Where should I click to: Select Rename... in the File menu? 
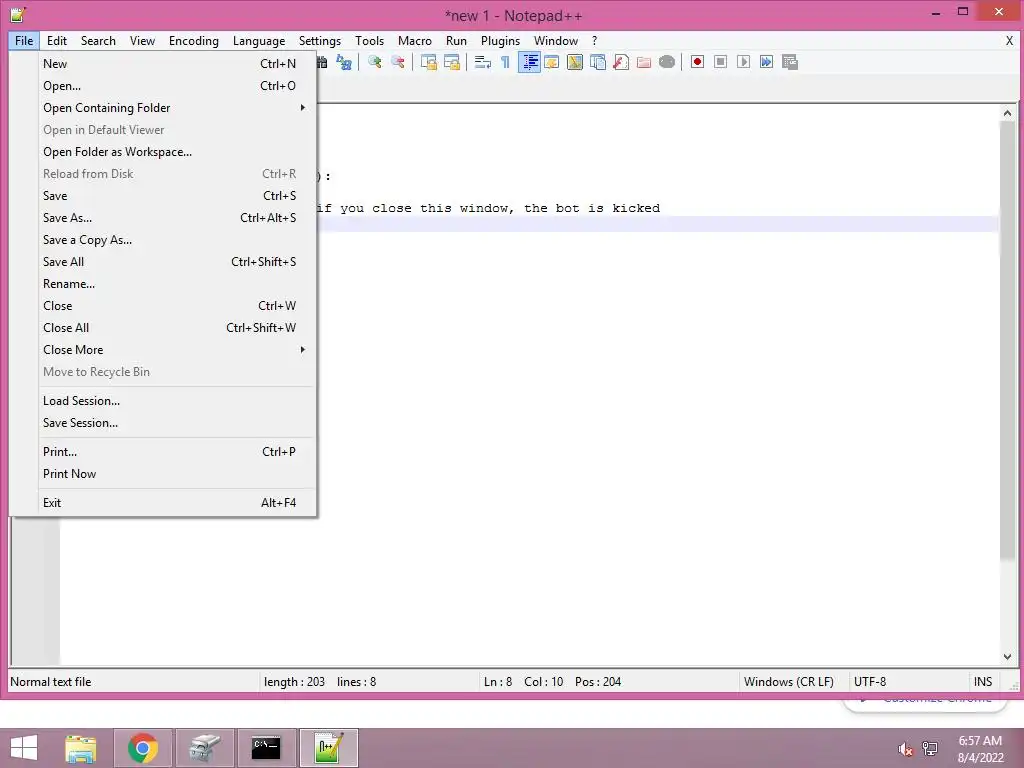[x=170, y=284]
